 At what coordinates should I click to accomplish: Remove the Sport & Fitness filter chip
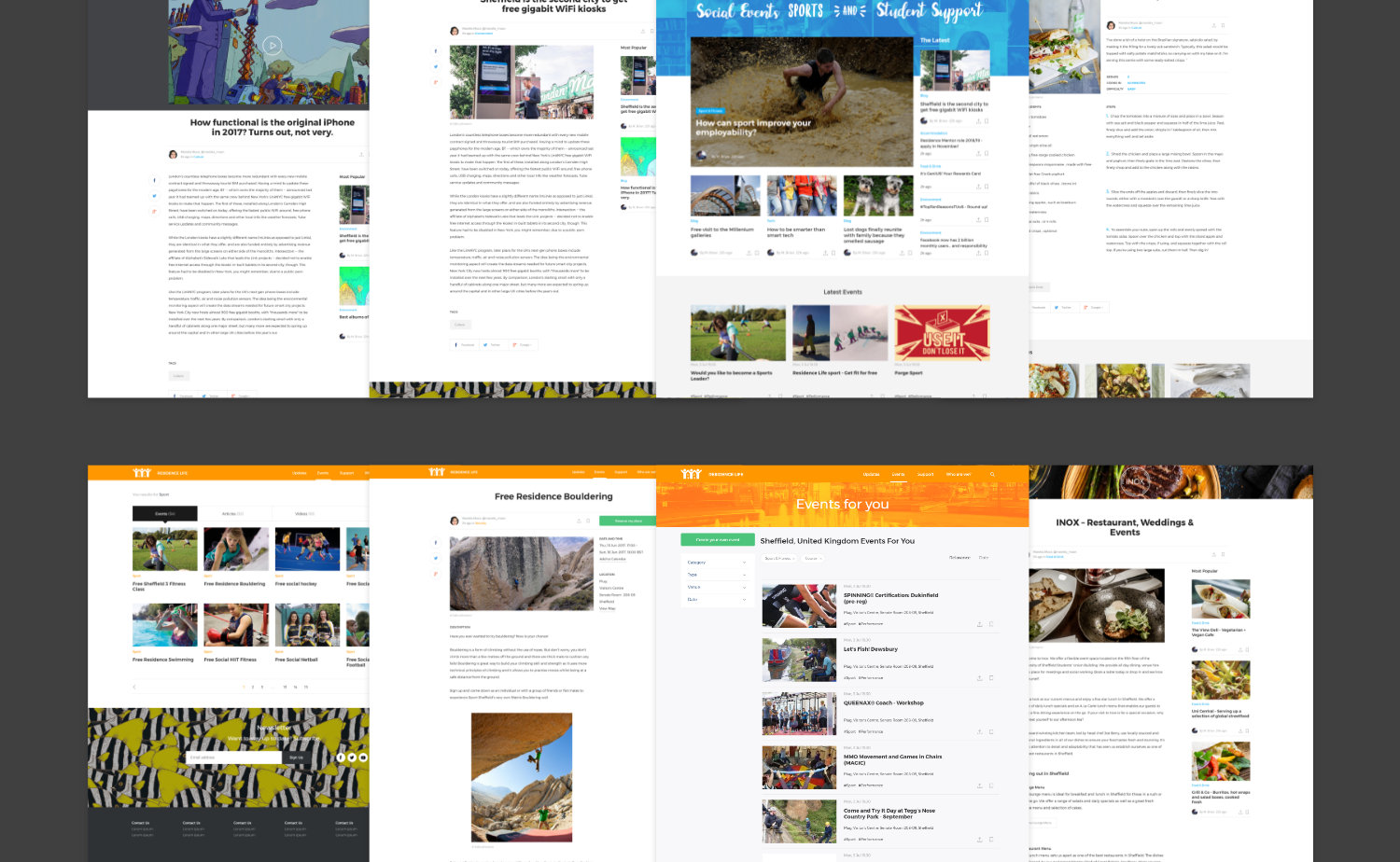(795, 558)
